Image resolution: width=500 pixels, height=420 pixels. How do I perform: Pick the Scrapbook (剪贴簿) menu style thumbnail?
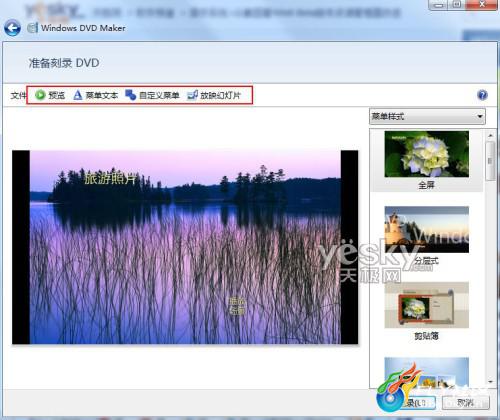pyautogui.click(x=426, y=305)
